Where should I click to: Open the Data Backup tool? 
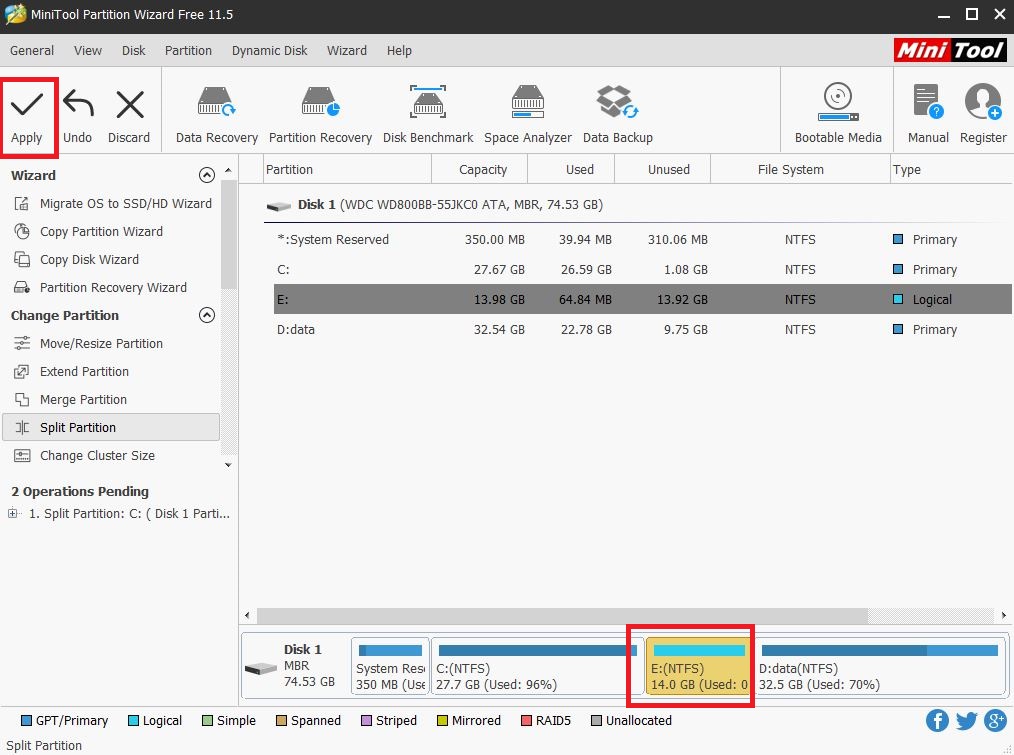pyautogui.click(x=618, y=115)
